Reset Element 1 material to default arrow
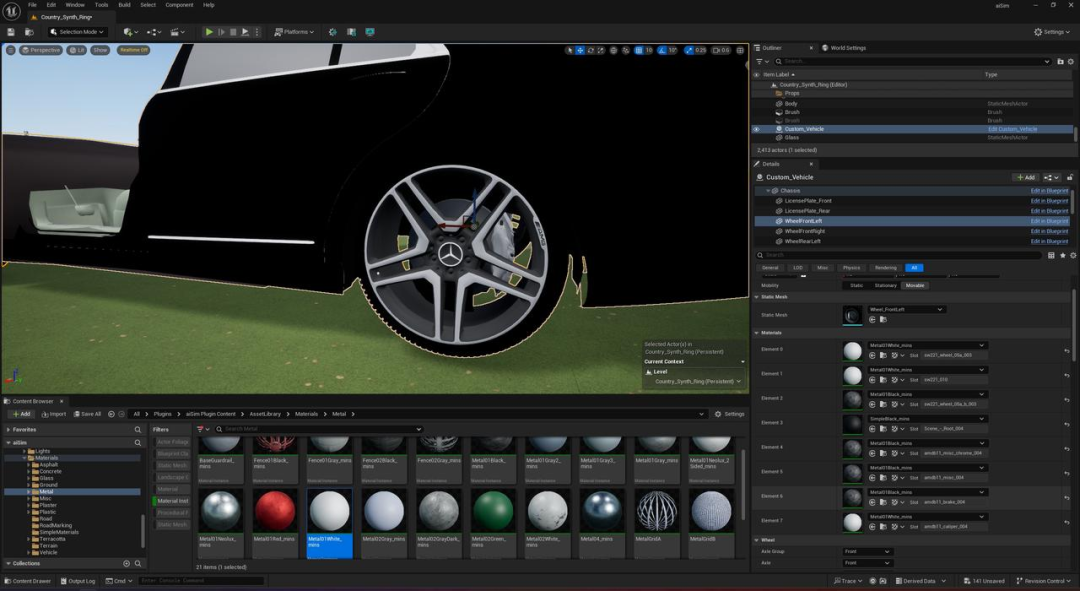This screenshot has height=591, width=1080. [1067, 375]
